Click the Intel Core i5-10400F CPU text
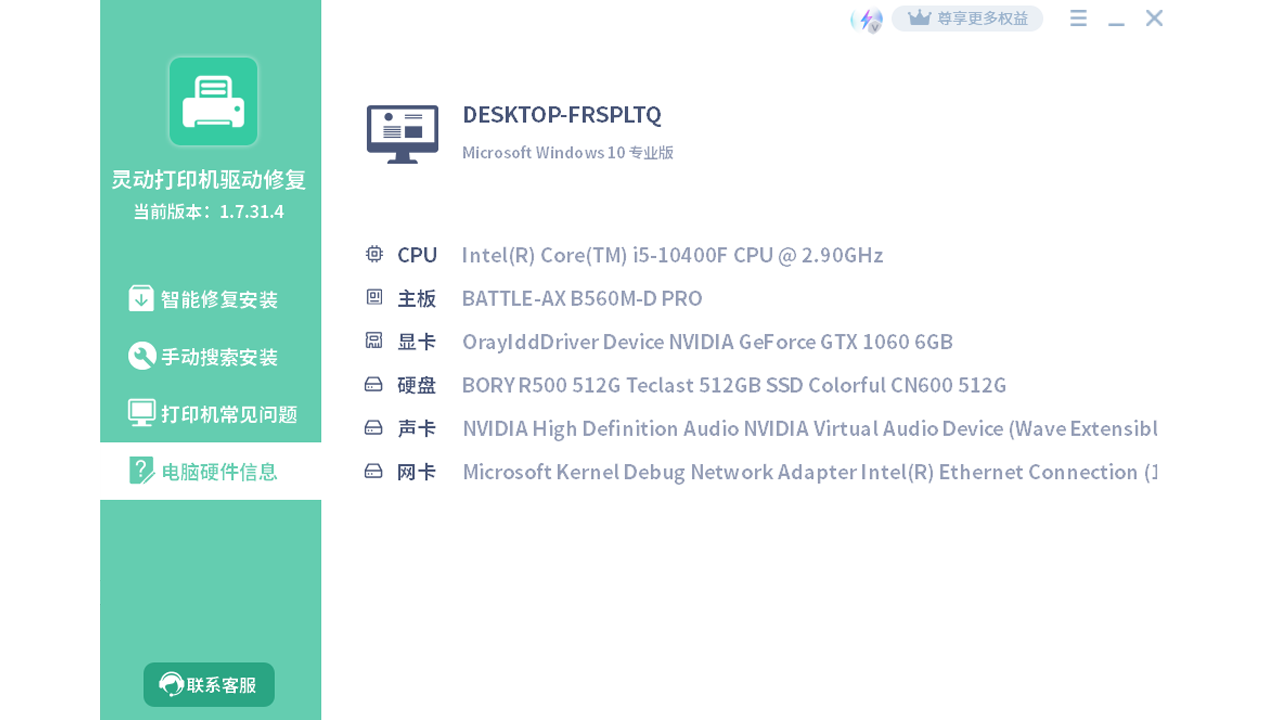This screenshot has width=1280, height=720. coord(672,255)
